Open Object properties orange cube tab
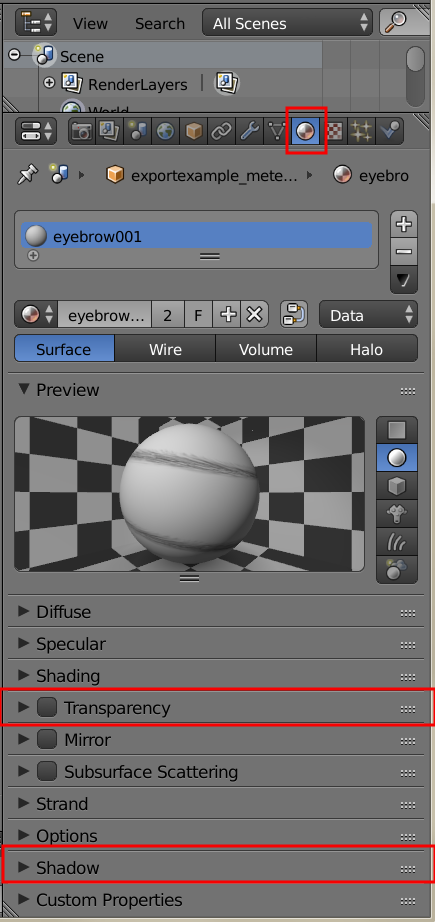The height and width of the screenshot is (922, 435). 193,131
